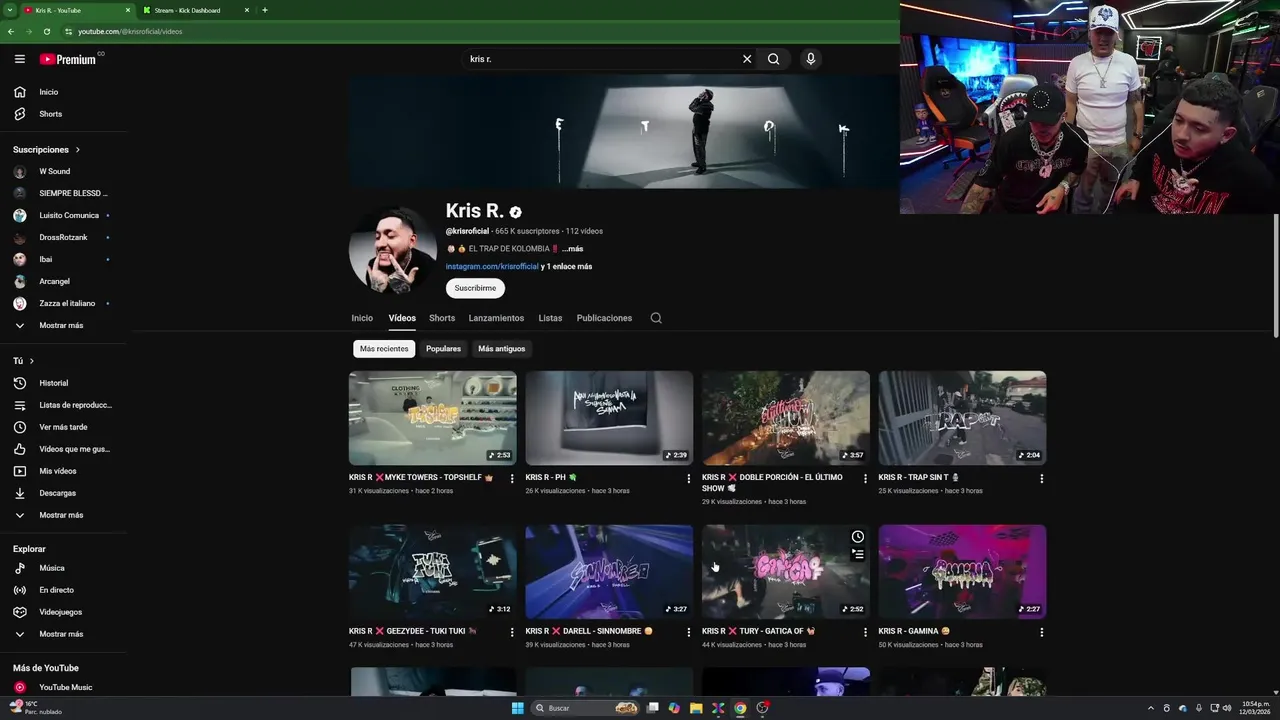This screenshot has width=1280, height=720.
Task: Switch to channel Shorts tab
Action: pyautogui.click(x=442, y=318)
